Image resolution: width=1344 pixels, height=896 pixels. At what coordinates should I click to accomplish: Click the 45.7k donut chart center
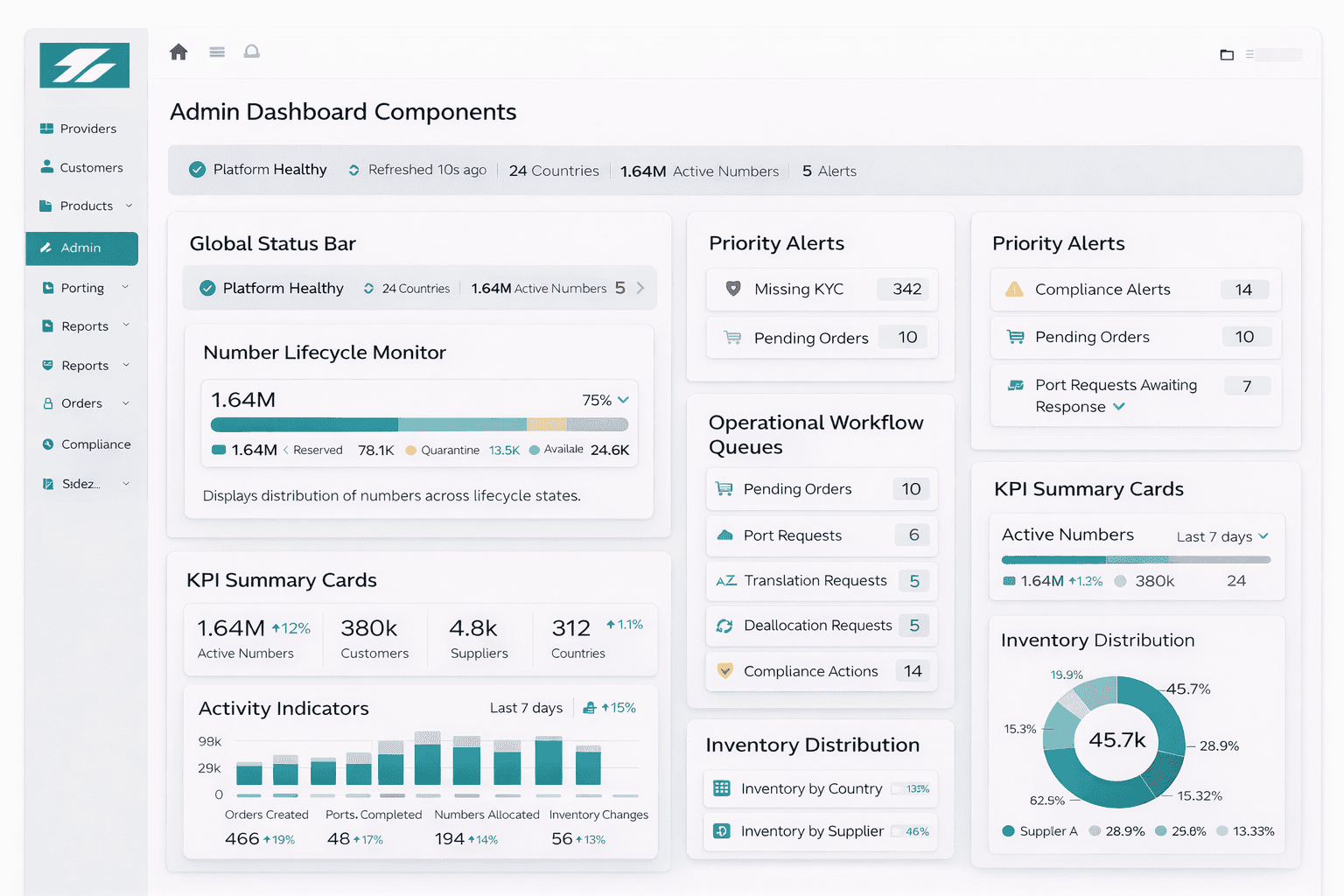(x=1116, y=740)
